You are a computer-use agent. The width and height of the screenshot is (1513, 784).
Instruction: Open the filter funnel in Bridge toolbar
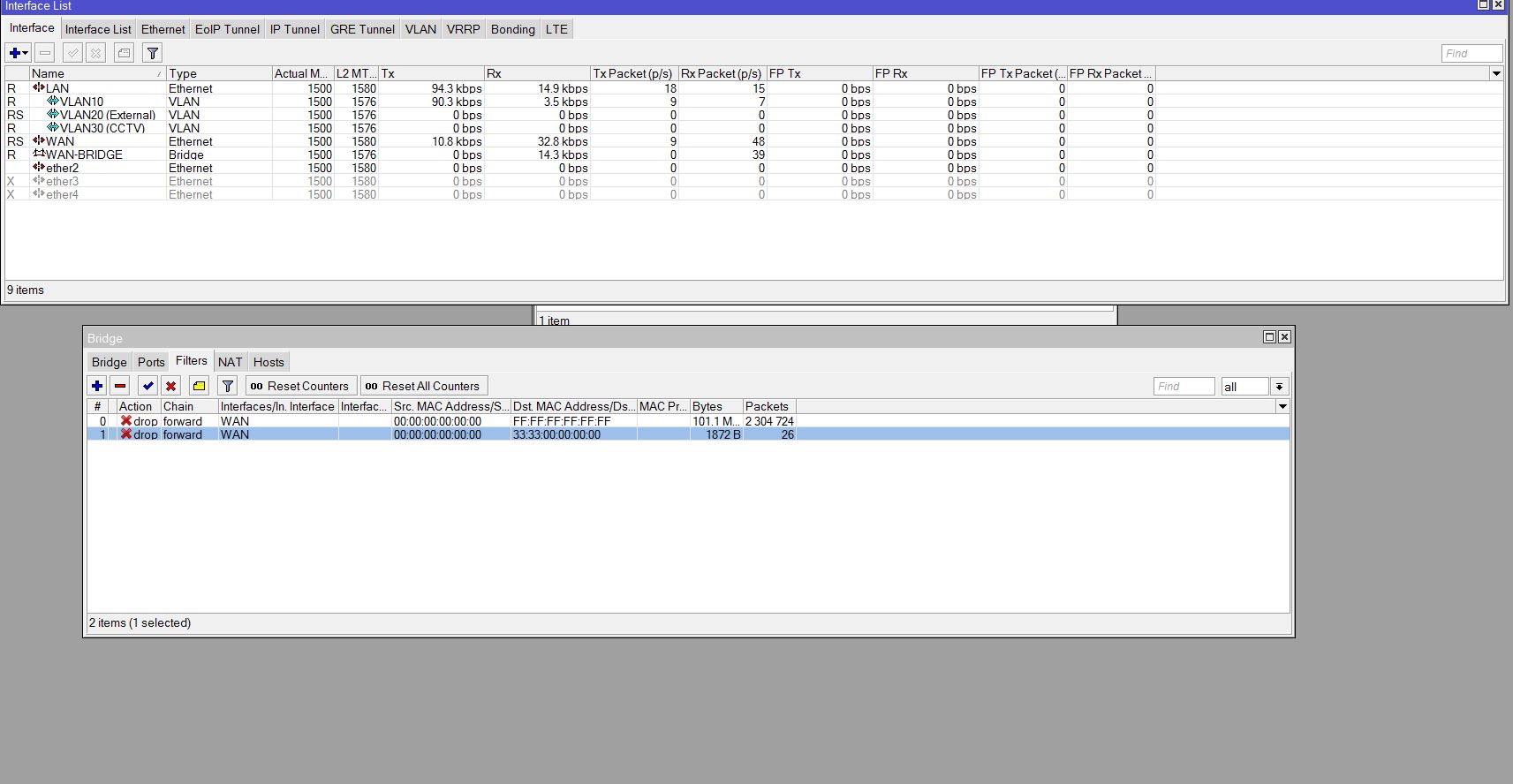(x=227, y=386)
